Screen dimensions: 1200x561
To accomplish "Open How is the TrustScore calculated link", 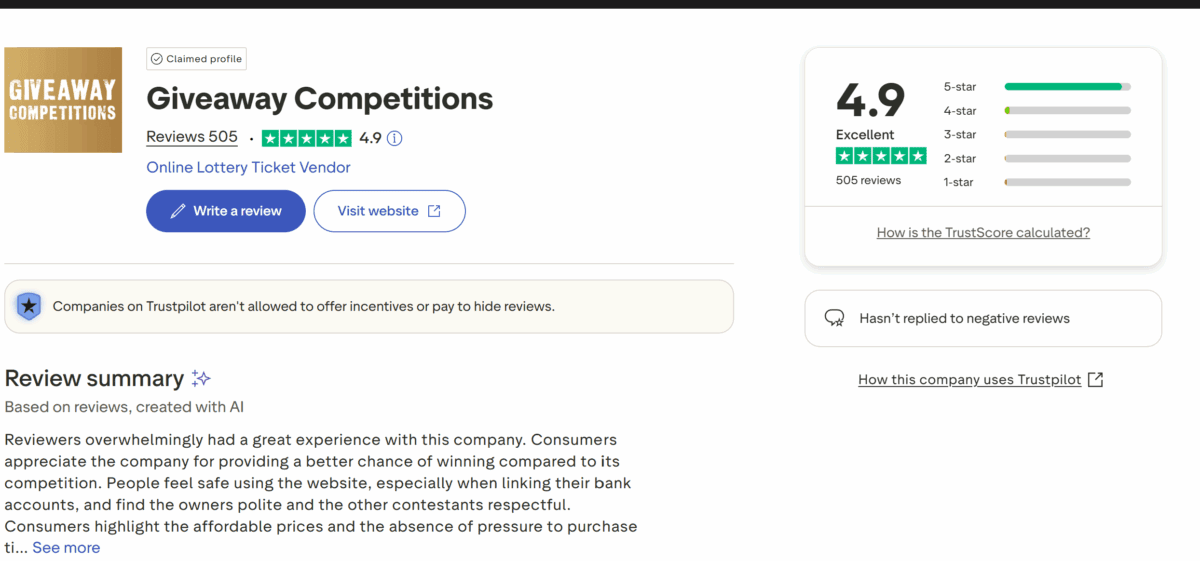I will click(983, 232).
